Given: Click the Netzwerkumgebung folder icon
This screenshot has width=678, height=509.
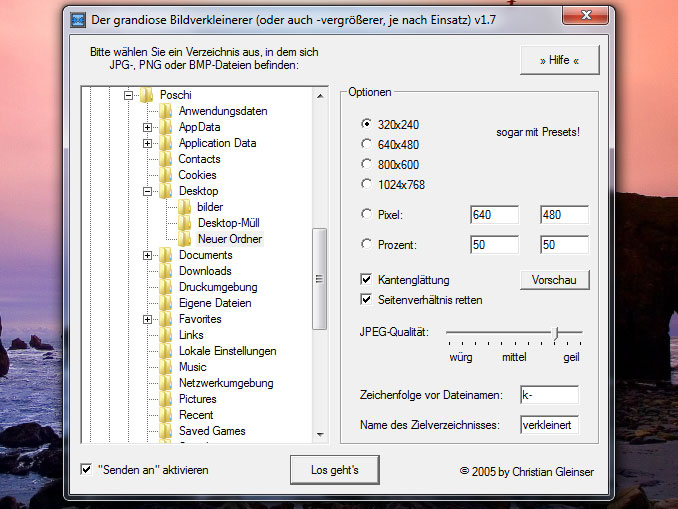Looking at the screenshot, I should (166, 383).
